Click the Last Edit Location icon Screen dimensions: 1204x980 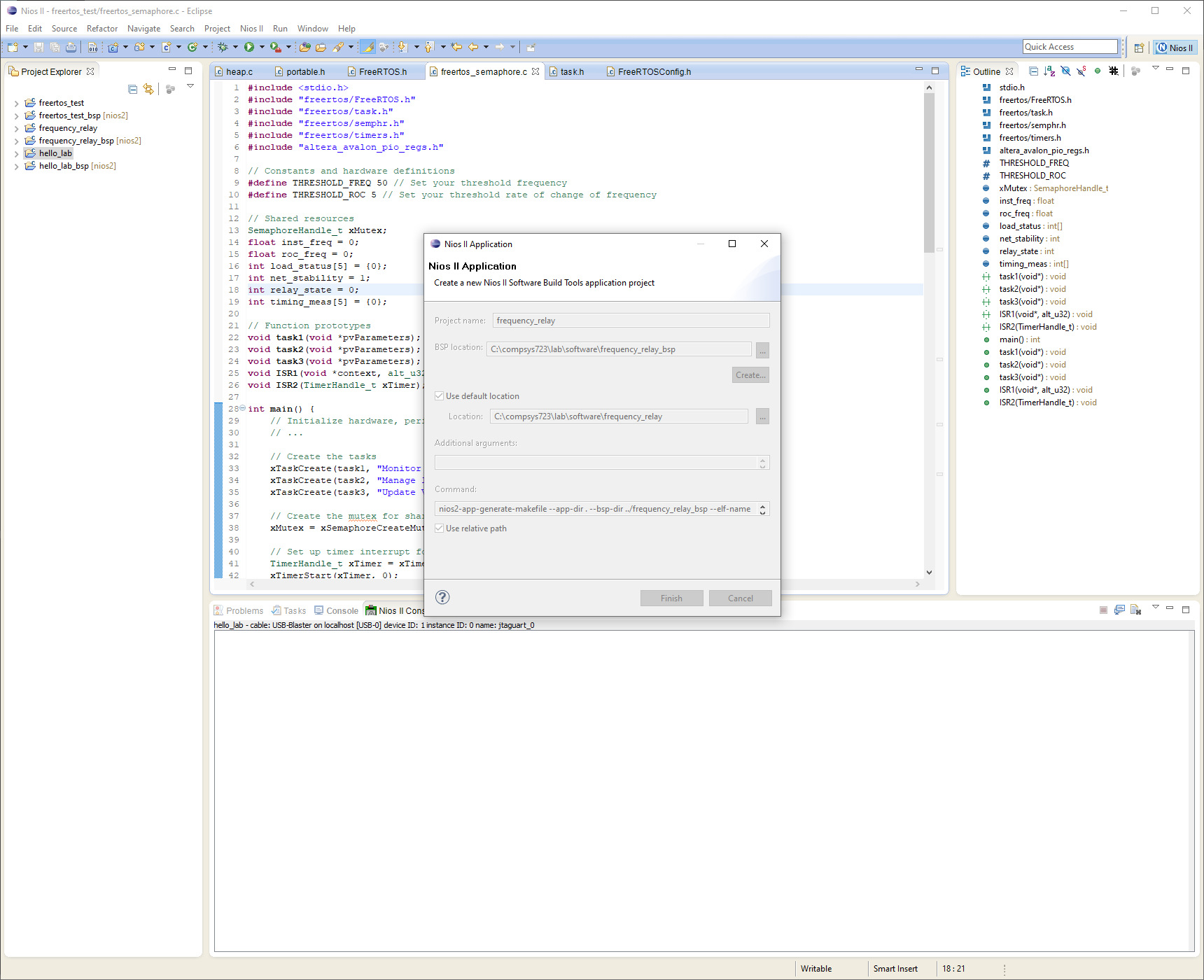[456, 47]
